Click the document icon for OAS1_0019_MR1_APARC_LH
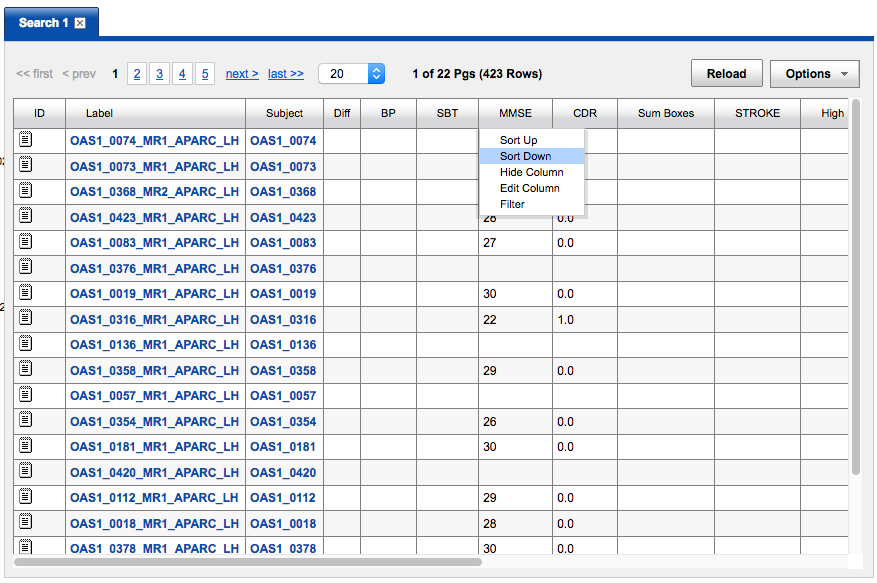This screenshot has width=877, height=583. pyautogui.click(x=26, y=293)
